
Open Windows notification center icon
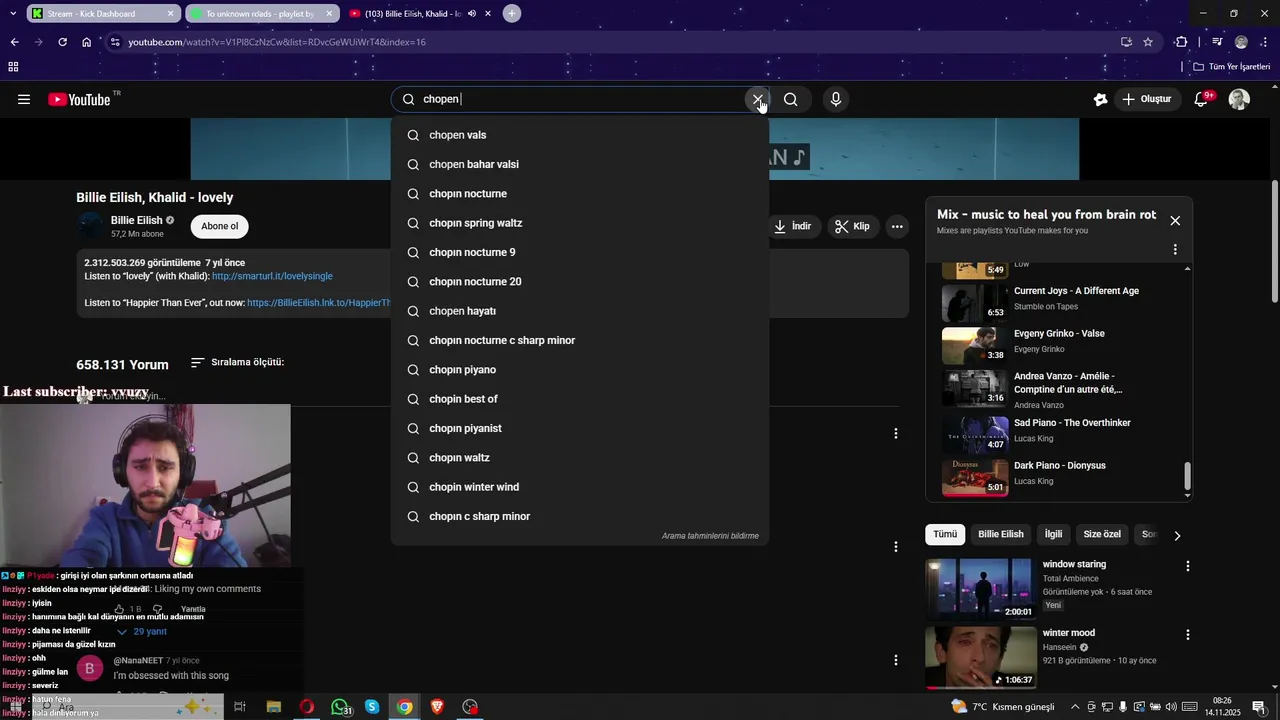click(x=1259, y=707)
